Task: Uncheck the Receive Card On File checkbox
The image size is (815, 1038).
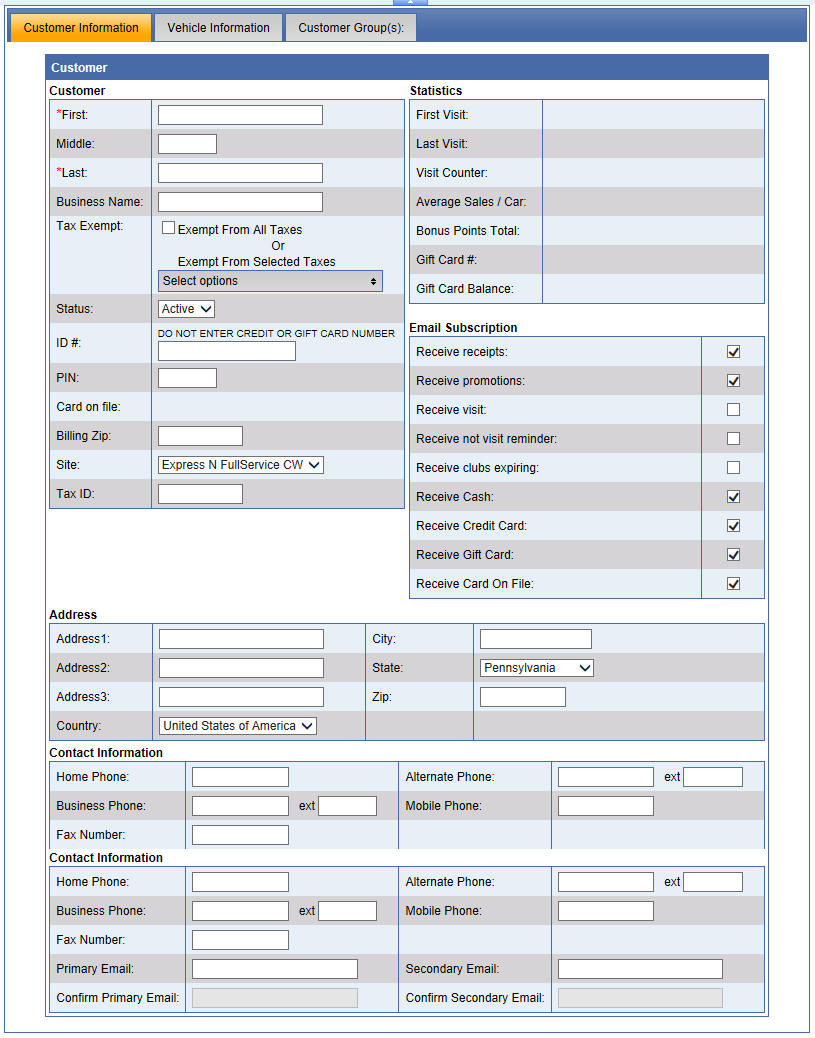Action: [733, 583]
